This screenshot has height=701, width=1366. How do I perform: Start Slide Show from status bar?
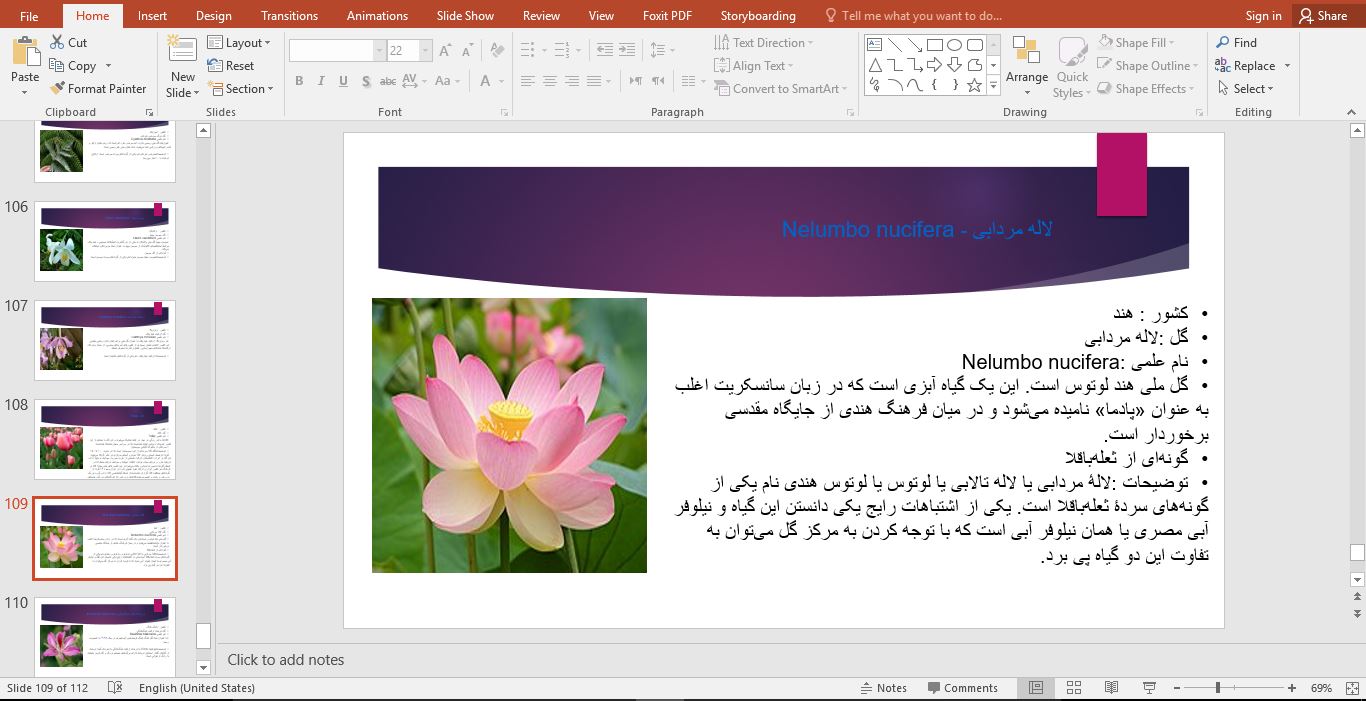[x=1149, y=688]
